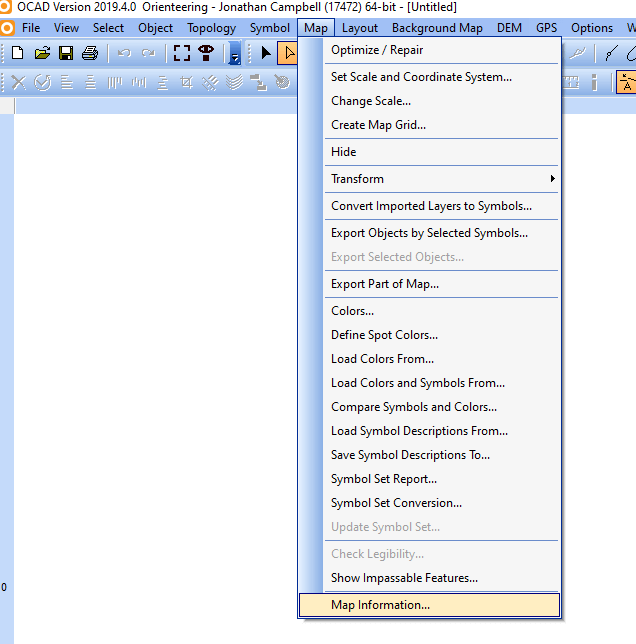This screenshot has width=636, height=644.
Task: Select Export Objects by Selected Symbols...
Action: click(x=429, y=233)
